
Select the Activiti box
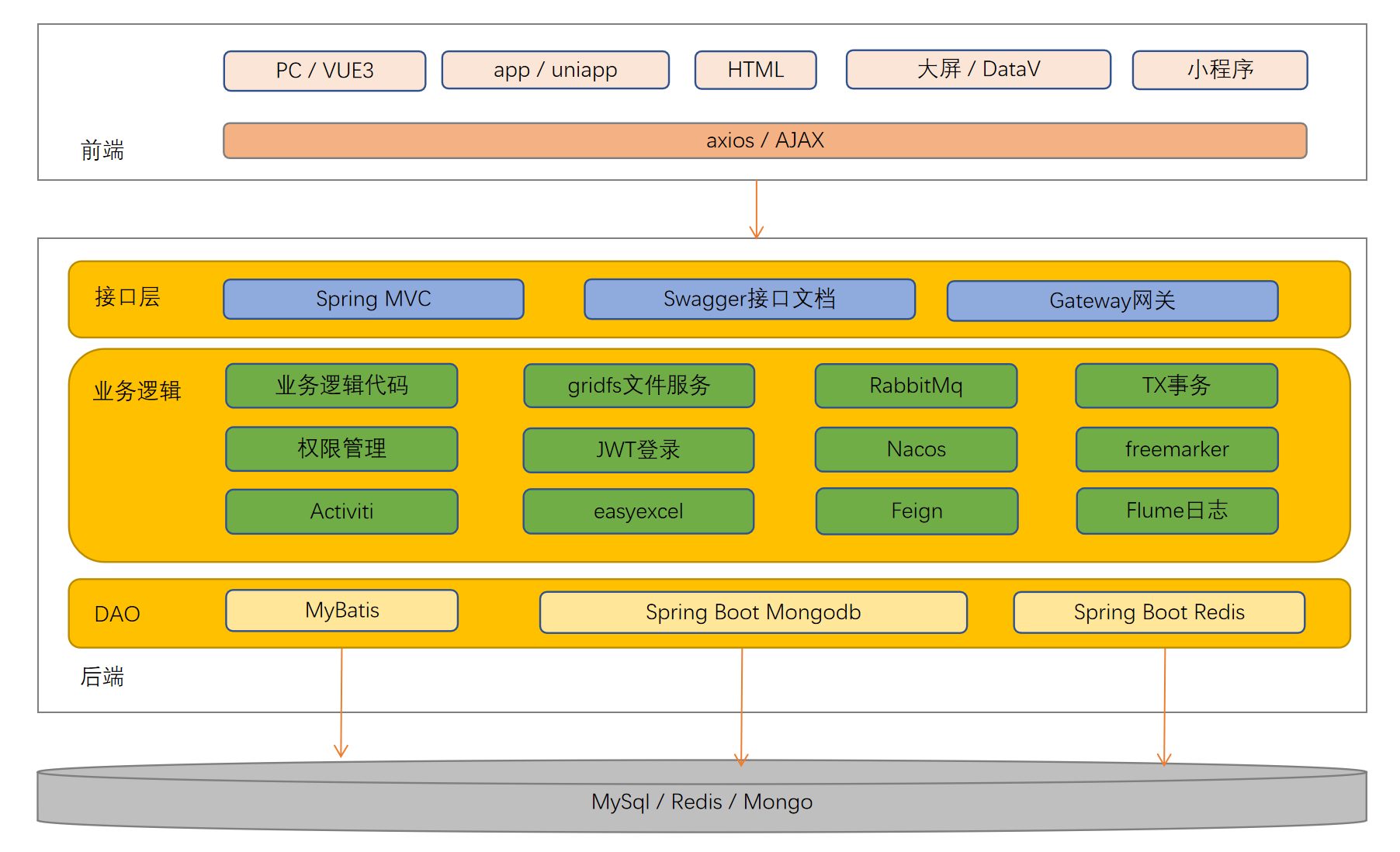click(341, 511)
